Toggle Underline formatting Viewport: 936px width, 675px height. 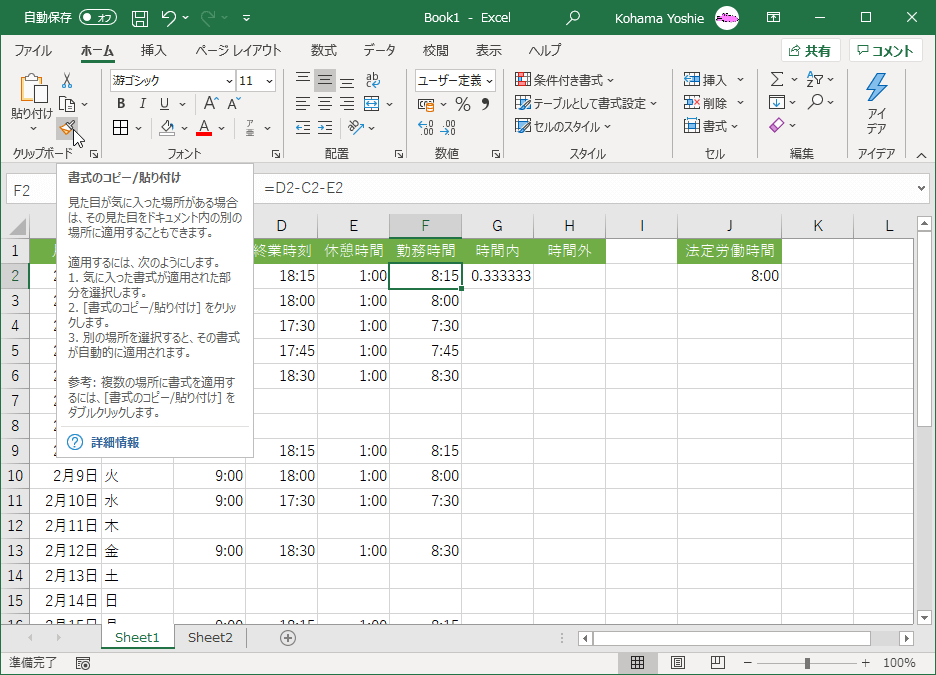tap(163, 104)
